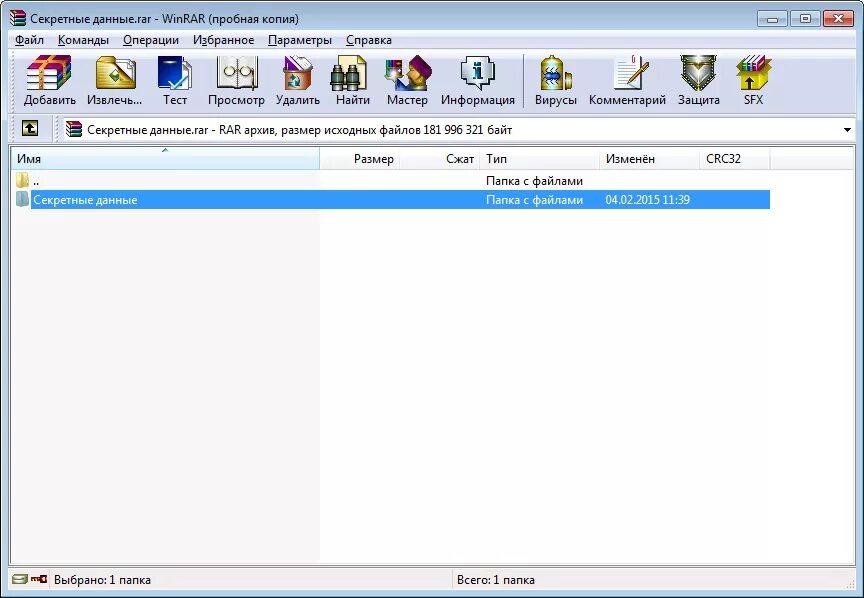
Task: Click the folder icon of Секретные данные
Action: (22, 199)
